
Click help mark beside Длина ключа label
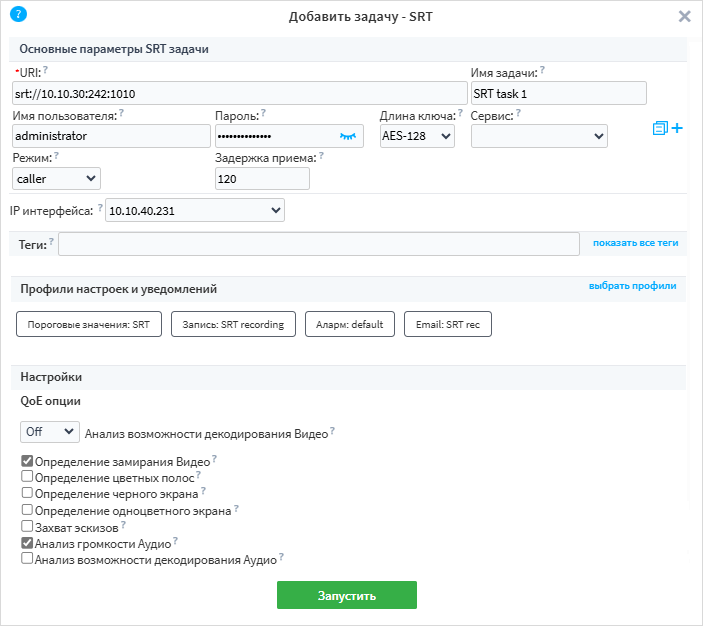click(x=460, y=114)
